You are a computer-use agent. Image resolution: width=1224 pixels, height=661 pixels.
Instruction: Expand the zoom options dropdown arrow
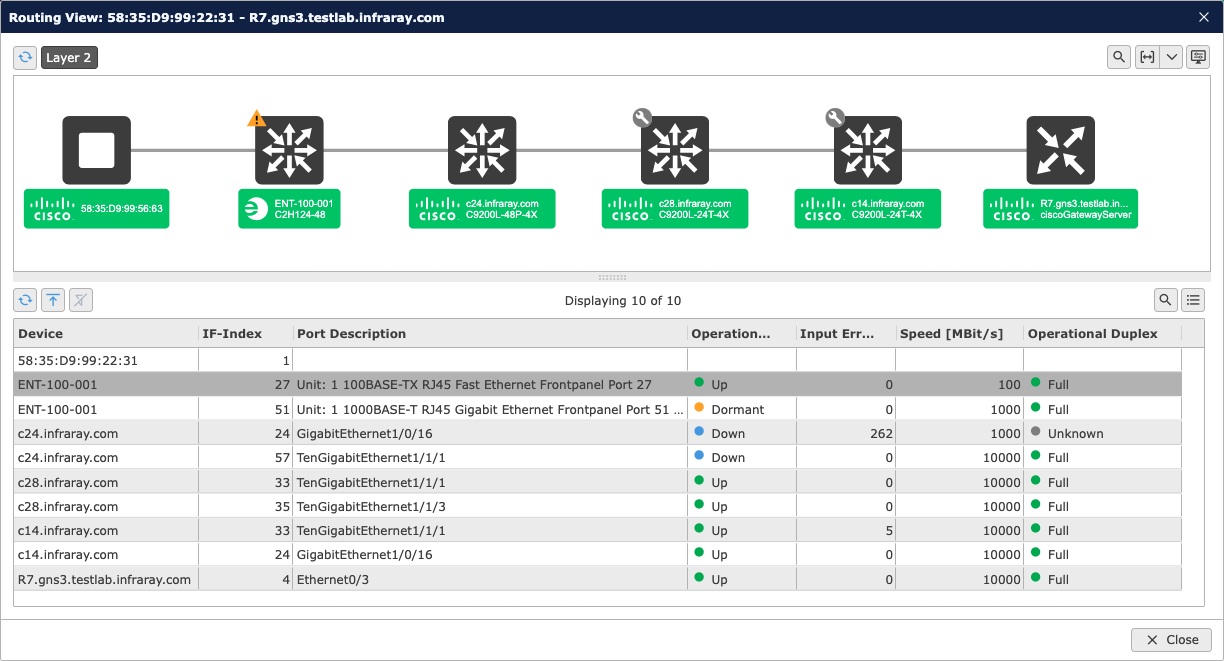point(1171,58)
